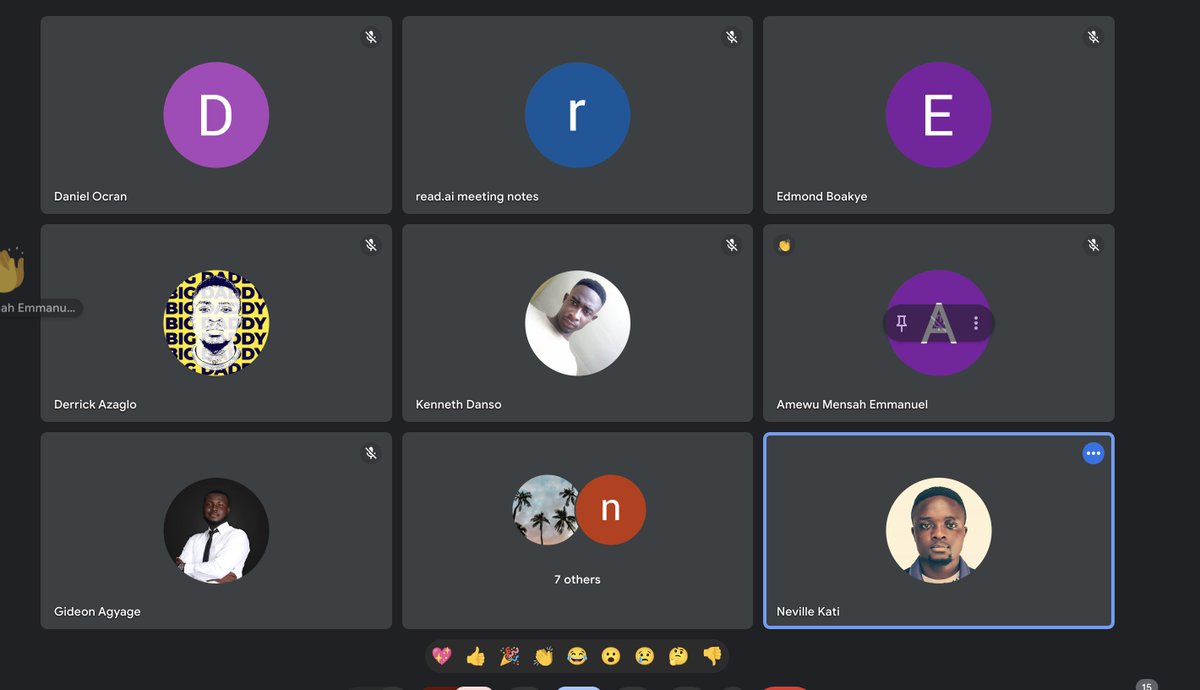Click the muted mic icon on Derrick Azaglo's tile
This screenshot has height=690, width=1200.
tap(371, 245)
